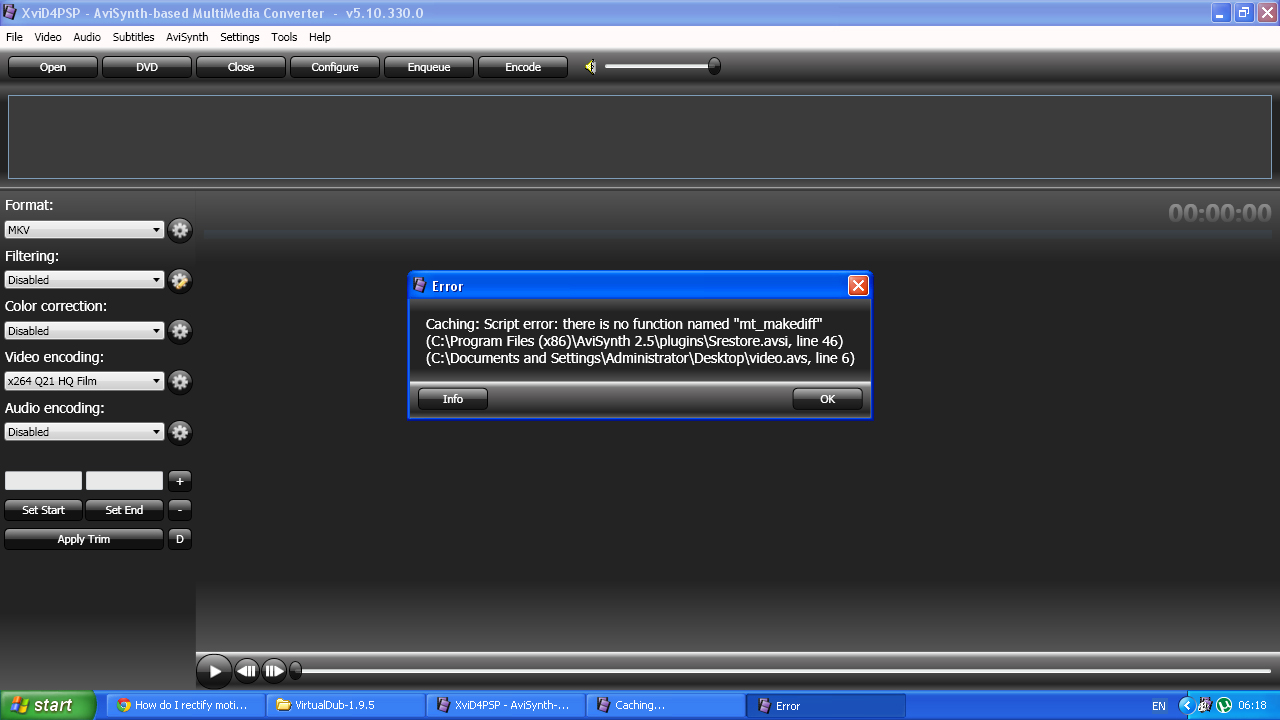Screen dimensions: 1280x720
Task: Mute audio with the speaker icon
Action: pyautogui.click(x=591, y=67)
